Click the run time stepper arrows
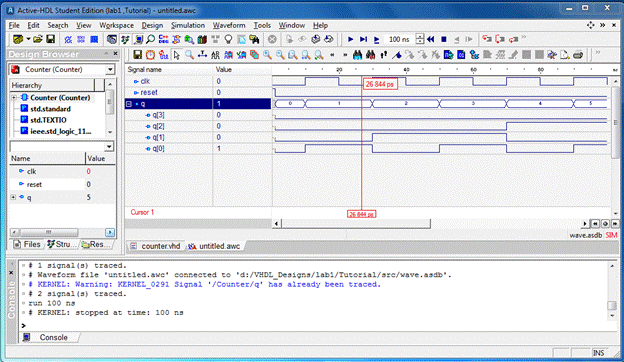Image resolution: width=624 pixels, height=362 pixels. [419, 39]
